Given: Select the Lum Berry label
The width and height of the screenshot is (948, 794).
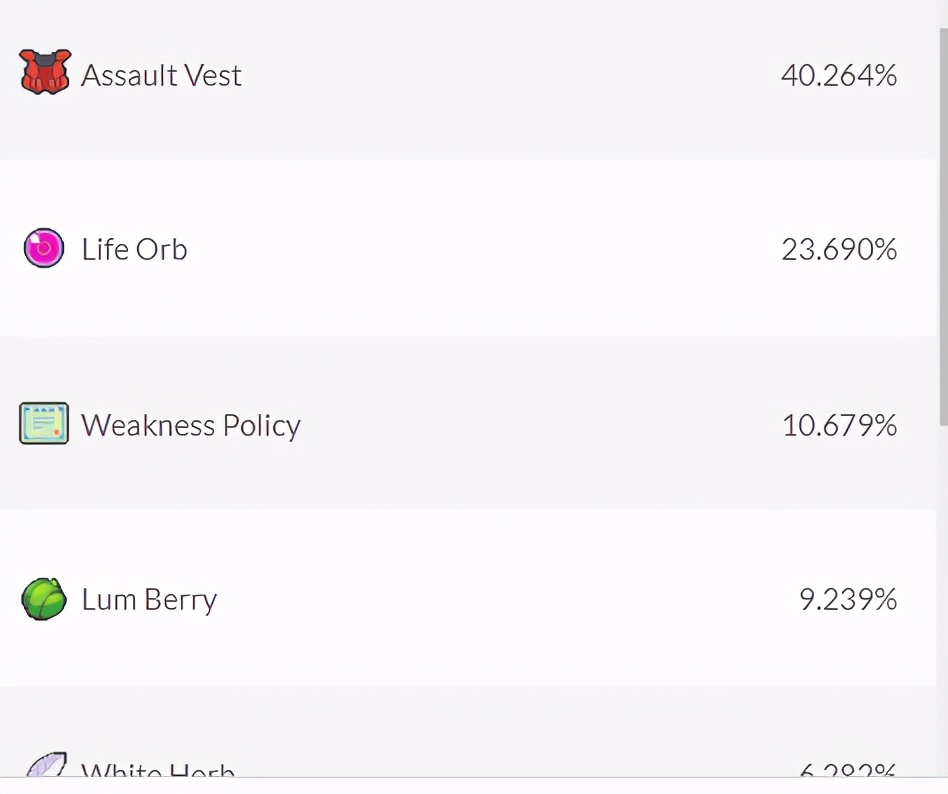Looking at the screenshot, I should point(149,600).
